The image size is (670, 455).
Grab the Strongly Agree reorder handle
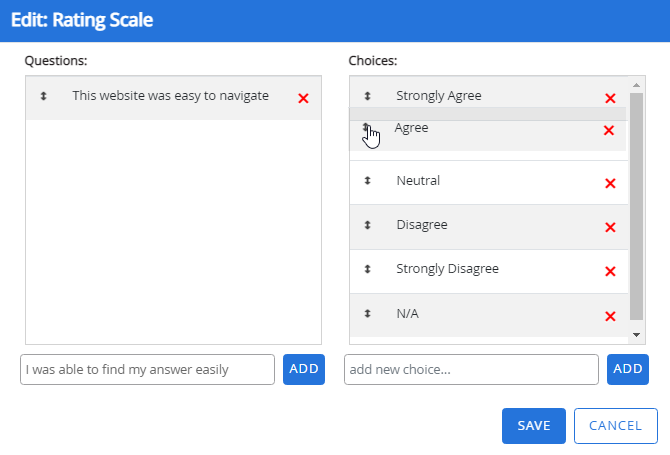(x=368, y=97)
